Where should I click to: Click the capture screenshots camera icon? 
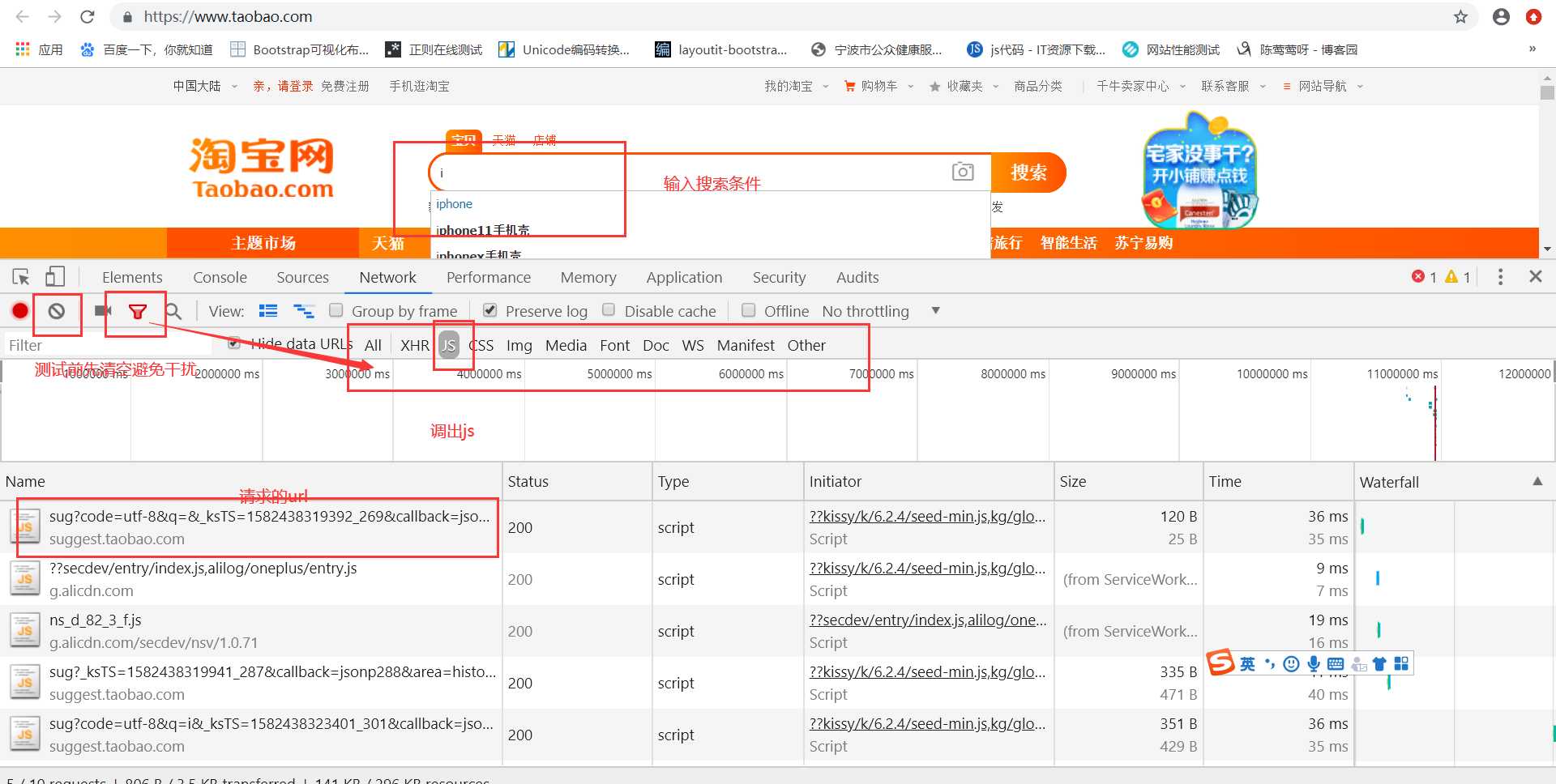[103, 311]
